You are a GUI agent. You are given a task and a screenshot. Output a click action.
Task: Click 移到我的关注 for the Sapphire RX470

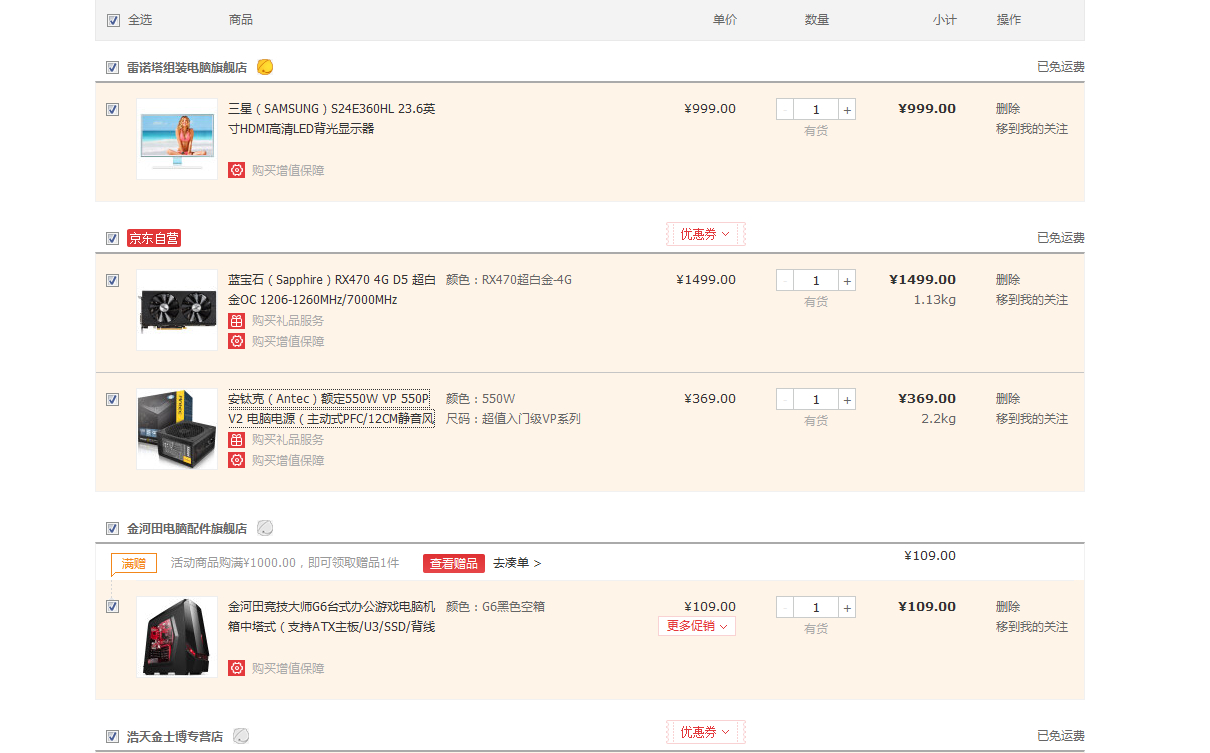pyautogui.click(x=1032, y=300)
